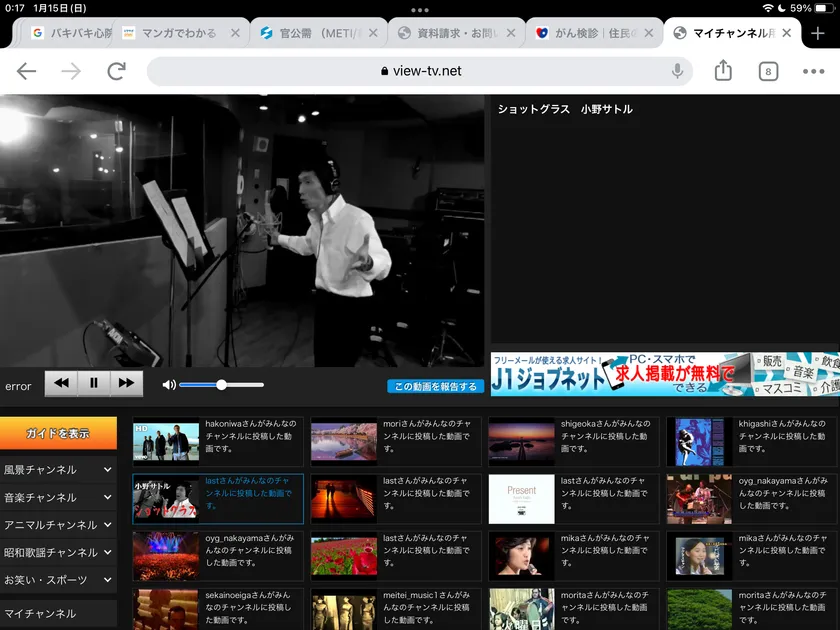Open a new tab with plus icon
Screen dimensions: 840x630
[x=818, y=33]
